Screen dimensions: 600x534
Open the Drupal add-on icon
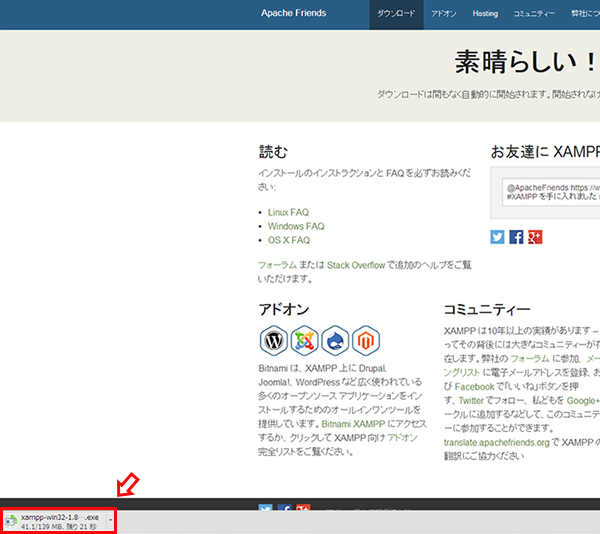335,340
